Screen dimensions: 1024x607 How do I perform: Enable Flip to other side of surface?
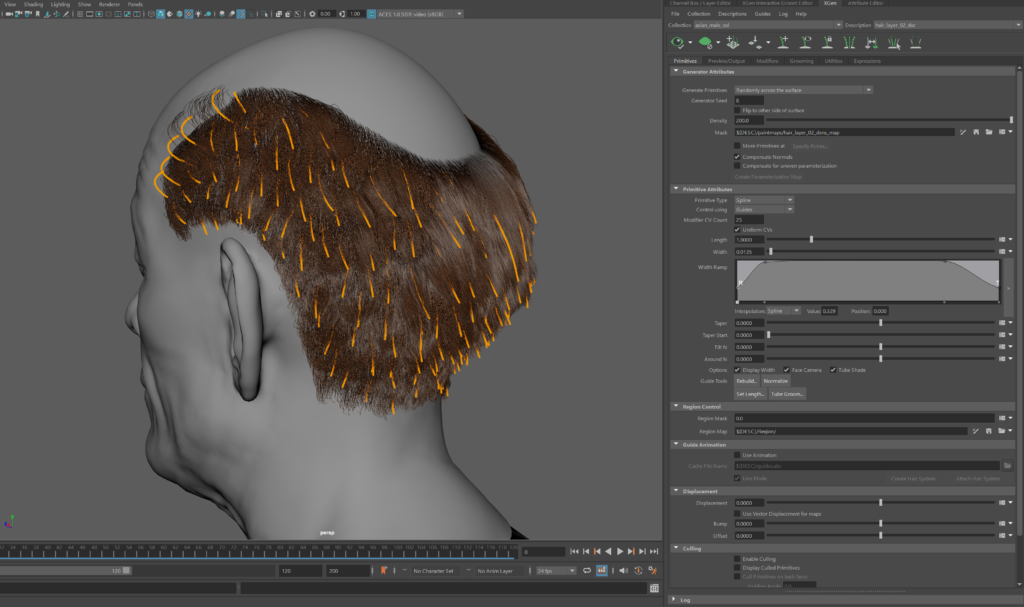point(738,110)
